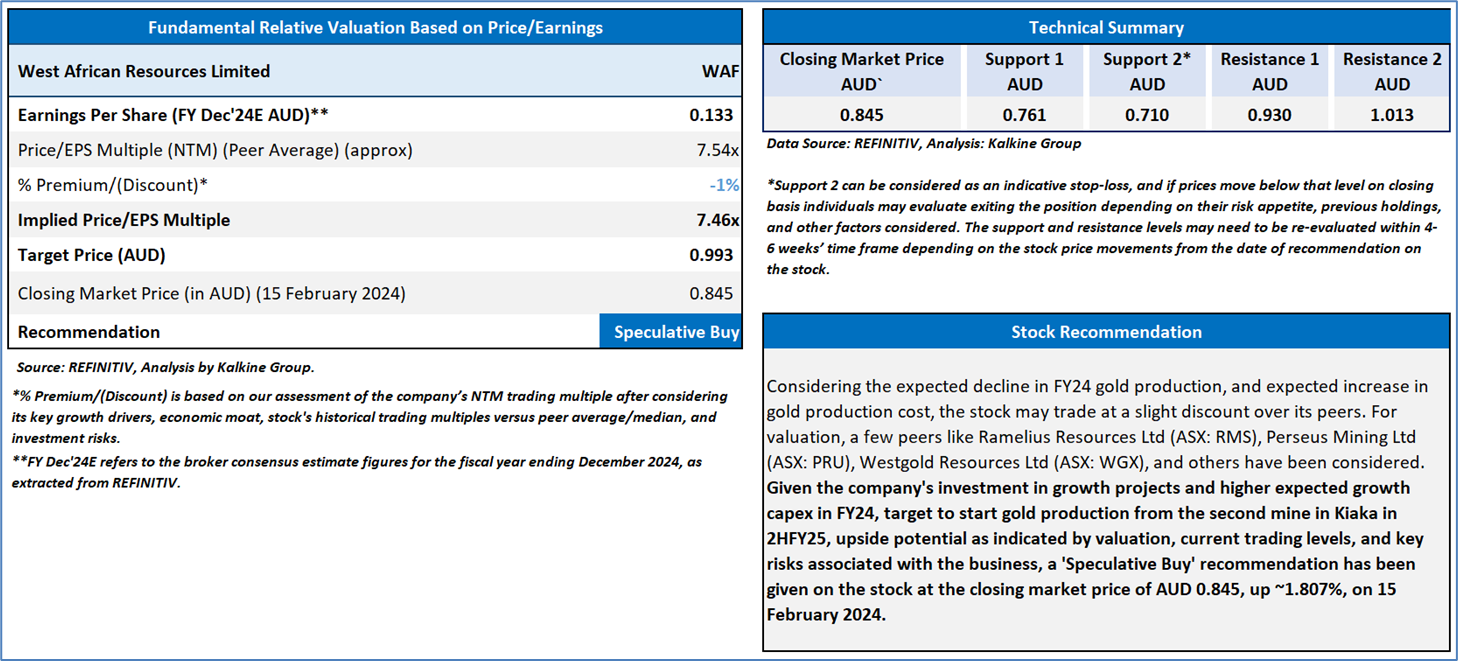Select the Support 2 value 0.710
1458x661 pixels.
1147,114
